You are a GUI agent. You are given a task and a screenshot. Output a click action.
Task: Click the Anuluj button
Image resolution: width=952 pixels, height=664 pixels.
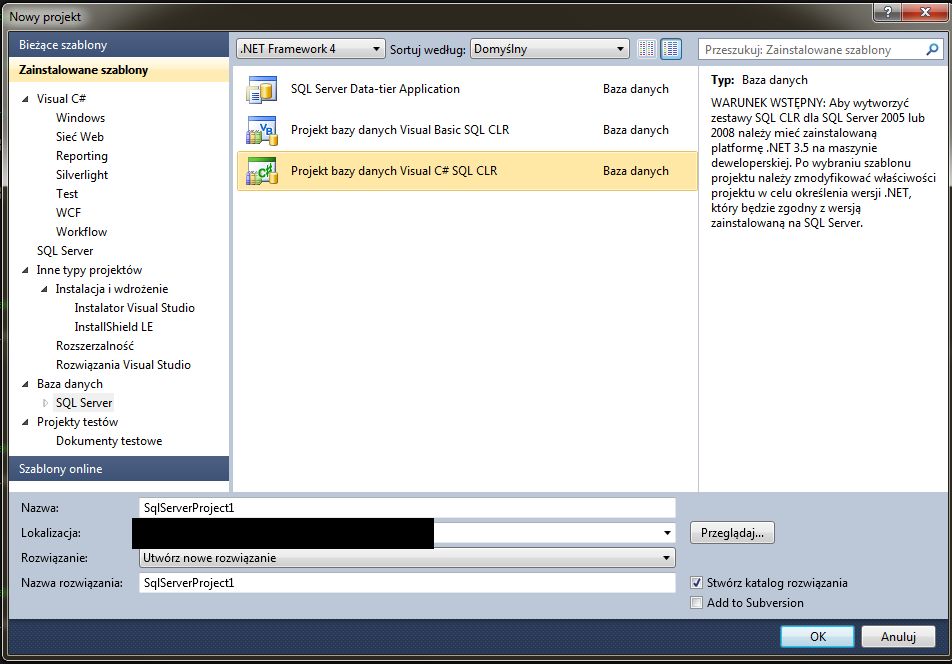(898, 636)
